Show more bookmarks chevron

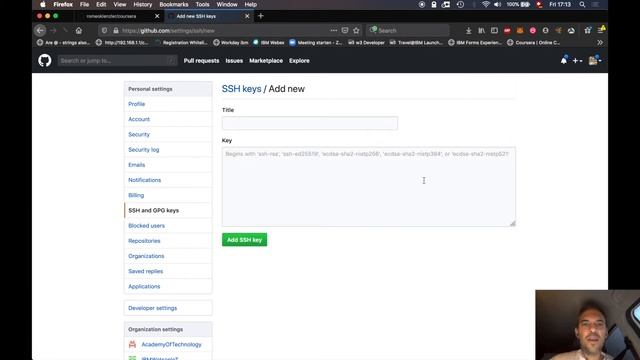pos(600,42)
